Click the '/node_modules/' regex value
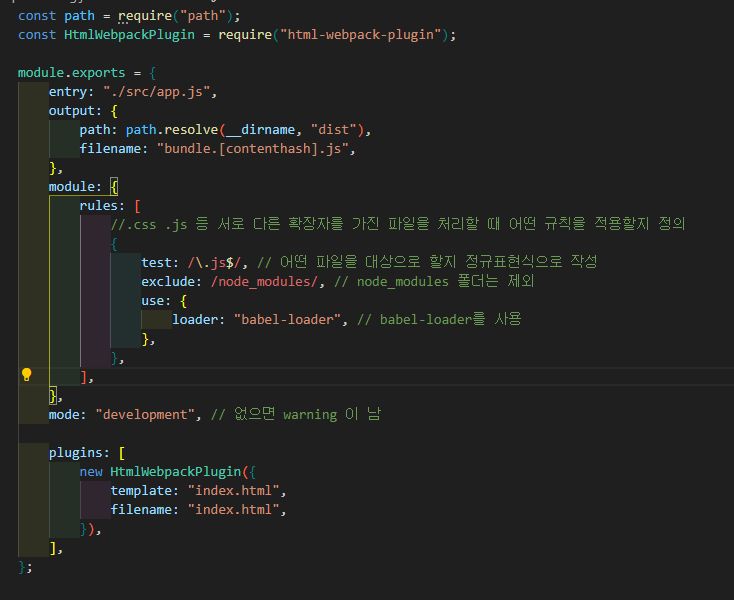The image size is (734, 600). tap(264, 281)
